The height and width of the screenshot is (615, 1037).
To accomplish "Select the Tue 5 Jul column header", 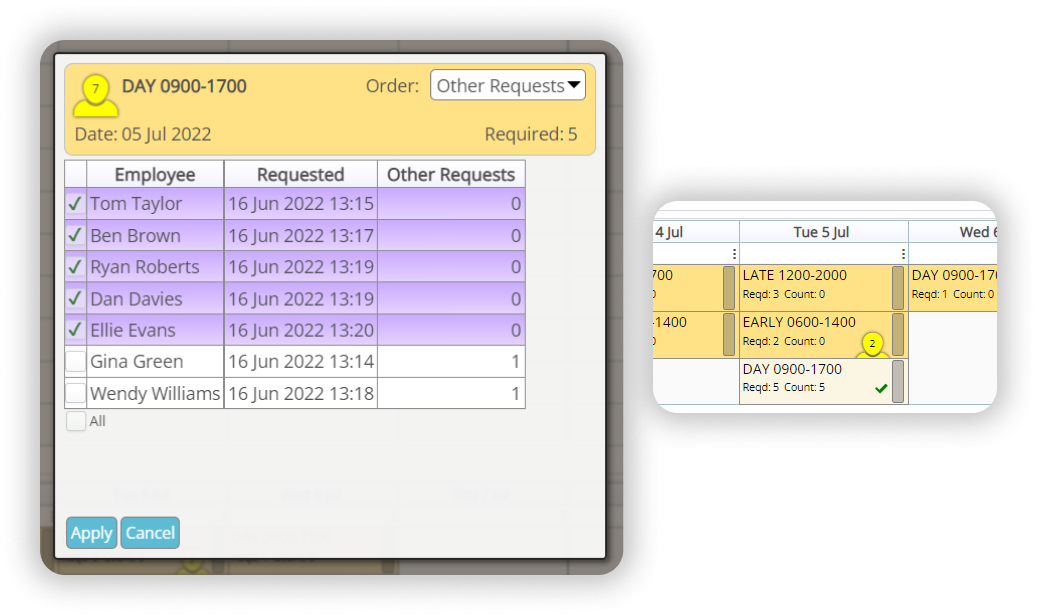I will pyautogui.click(x=822, y=230).
